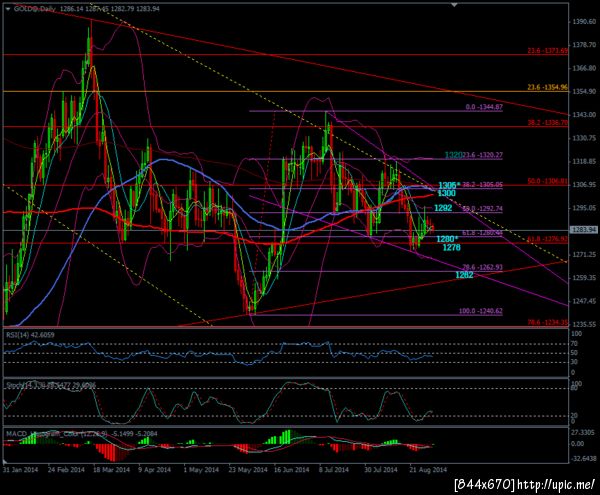Image resolution: width=600 pixels, height=495 pixels.
Task: Select the purple Fibonacci label 38.2 -1305.05
Action: (482, 185)
